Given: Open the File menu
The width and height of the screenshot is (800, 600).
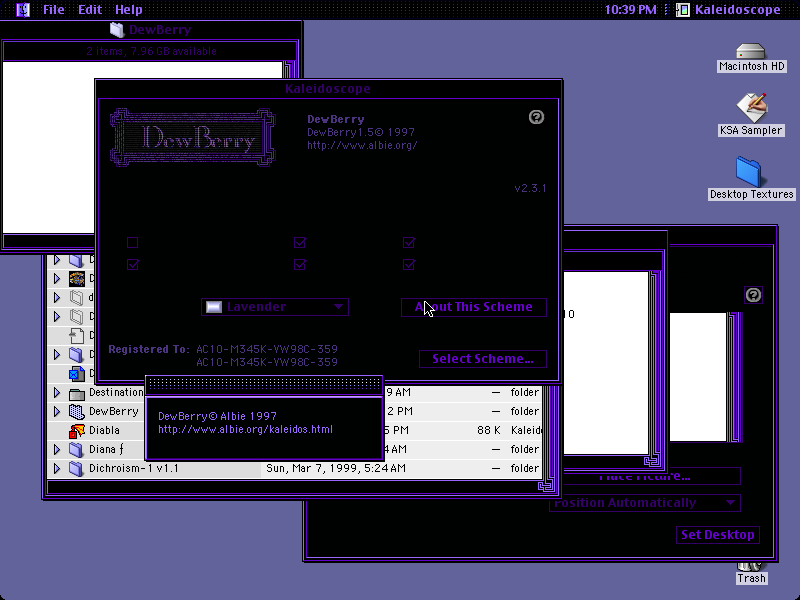Looking at the screenshot, I should [54, 10].
